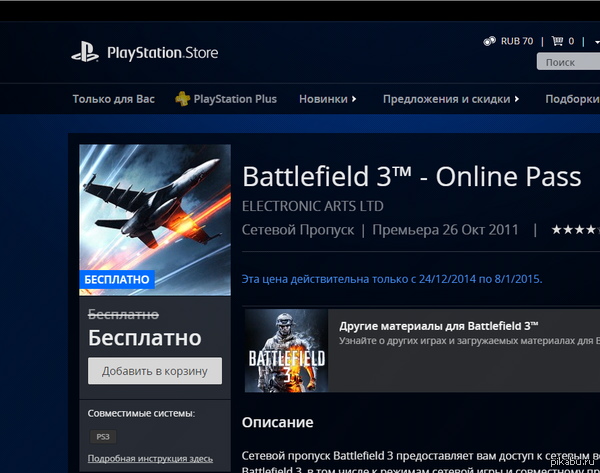Open the shopping cart icon
Viewport: 600px width, 473px height.
(556, 42)
